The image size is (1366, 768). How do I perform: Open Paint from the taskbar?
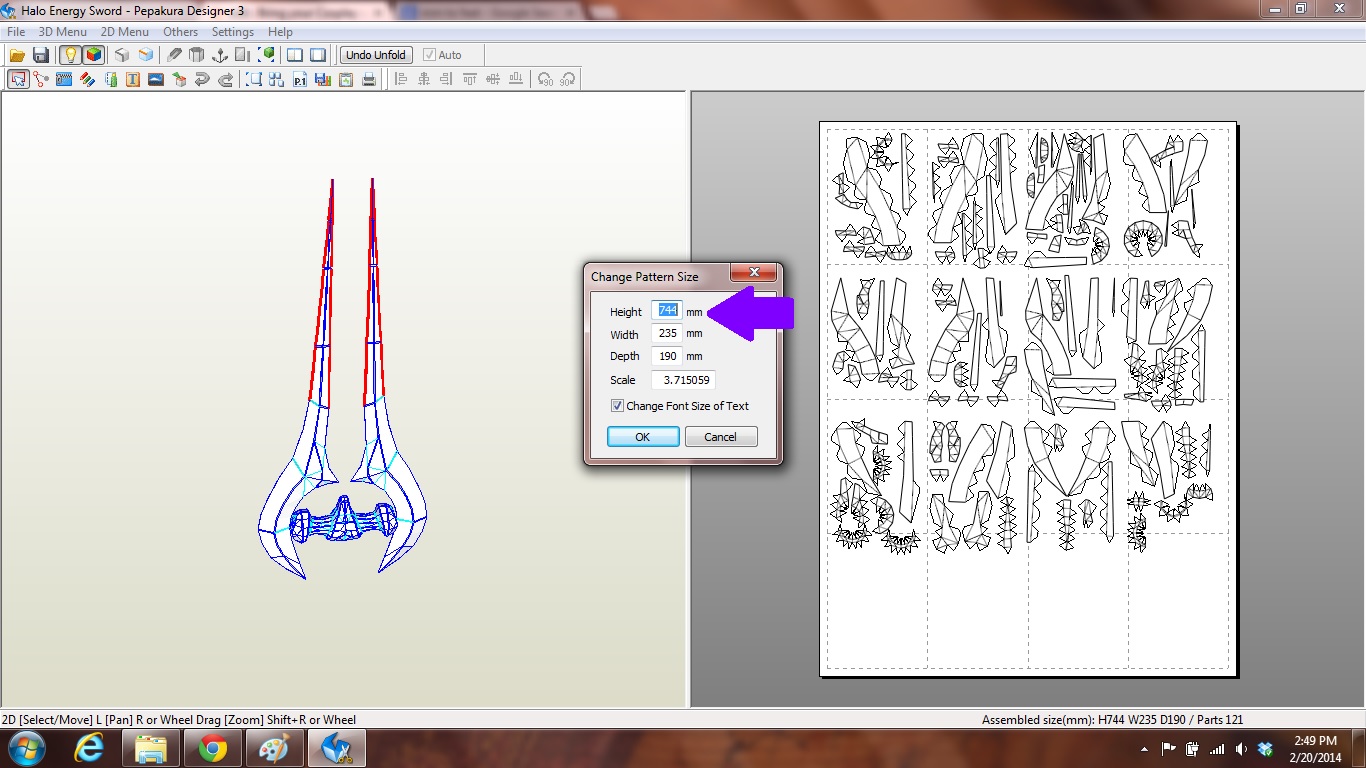tap(275, 748)
